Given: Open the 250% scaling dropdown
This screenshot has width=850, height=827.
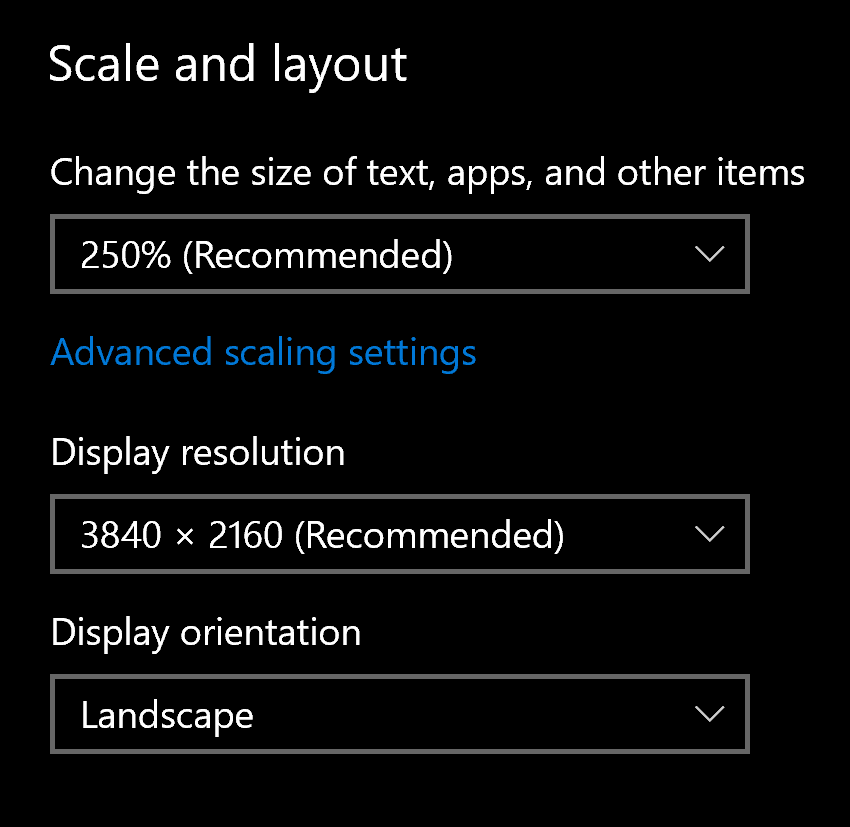Looking at the screenshot, I should point(399,255).
